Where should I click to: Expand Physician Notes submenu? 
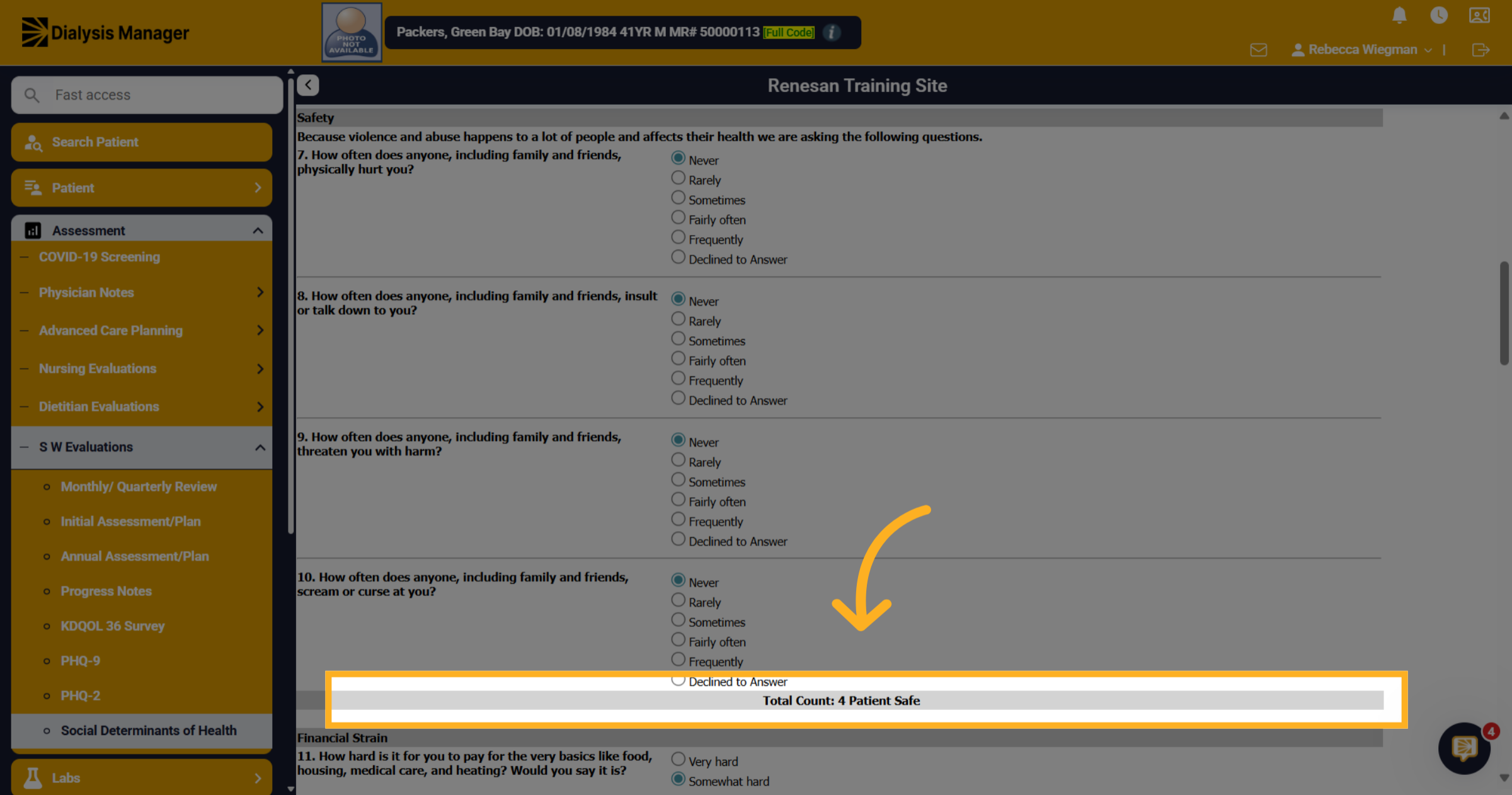[x=260, y=292]
